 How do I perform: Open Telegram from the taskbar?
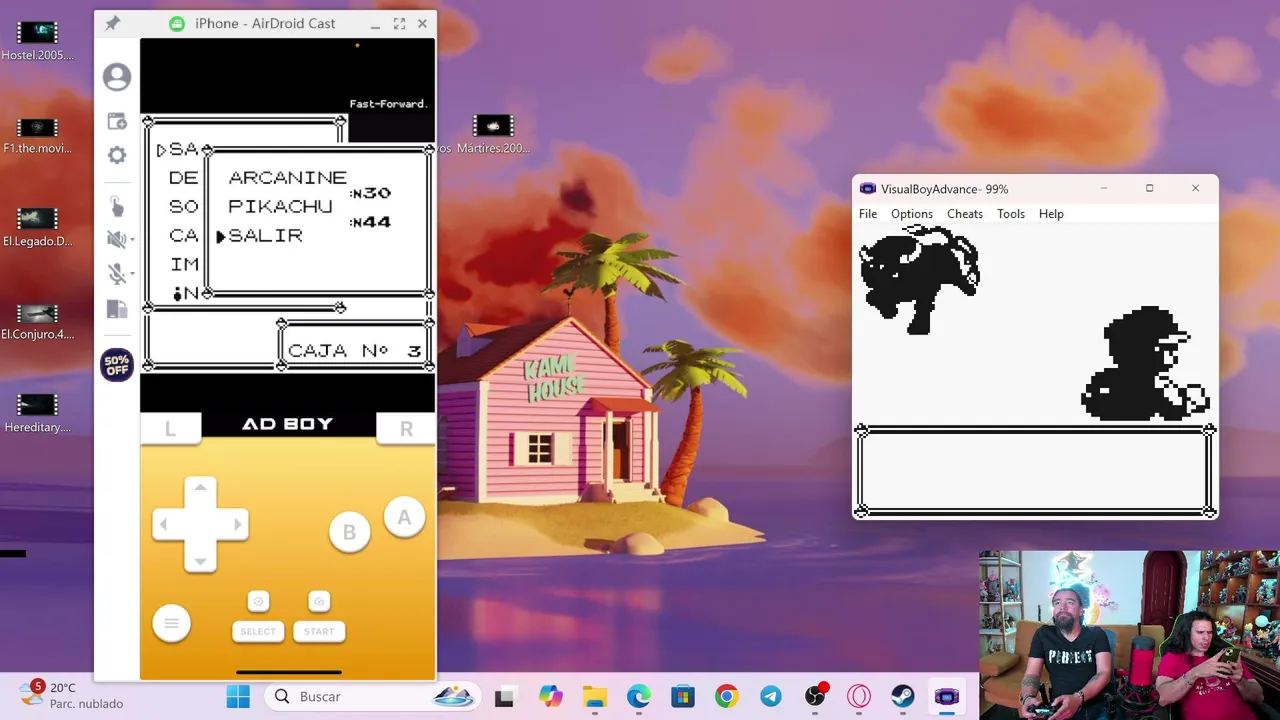771,697
